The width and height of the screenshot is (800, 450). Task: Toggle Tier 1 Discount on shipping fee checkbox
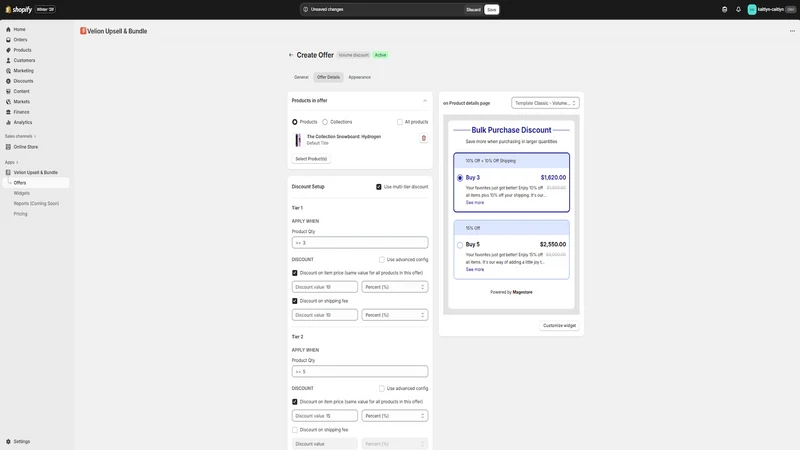click(294, 301)
